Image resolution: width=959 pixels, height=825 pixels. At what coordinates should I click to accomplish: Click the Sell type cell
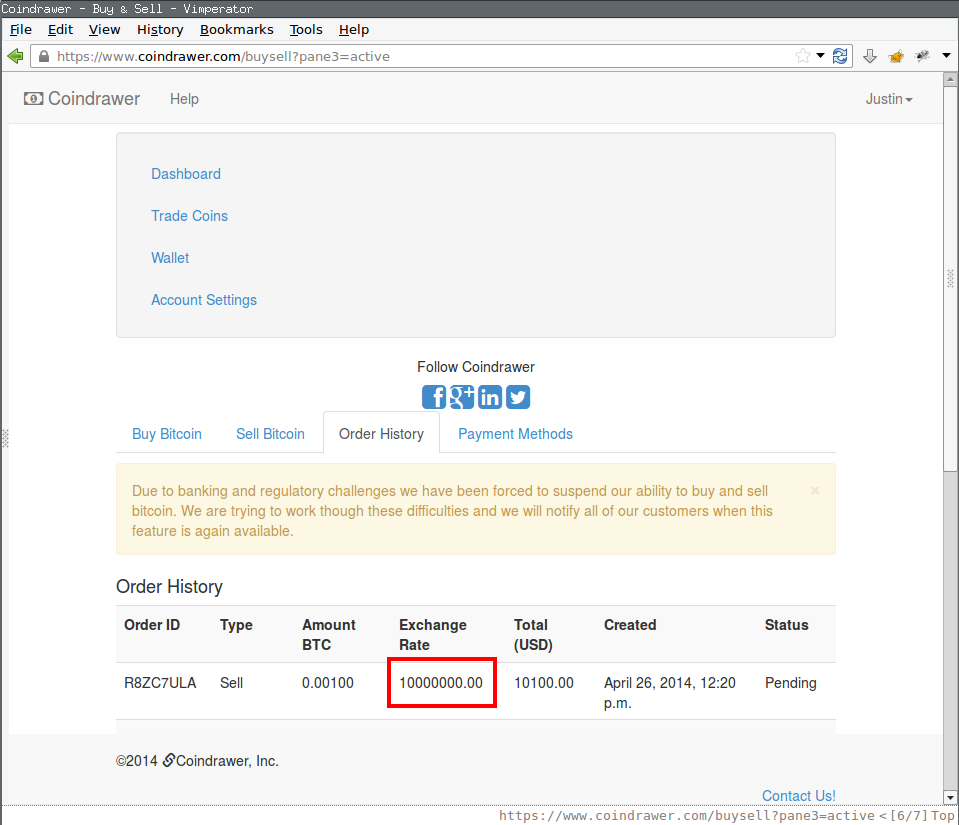[x=232, y=683]
